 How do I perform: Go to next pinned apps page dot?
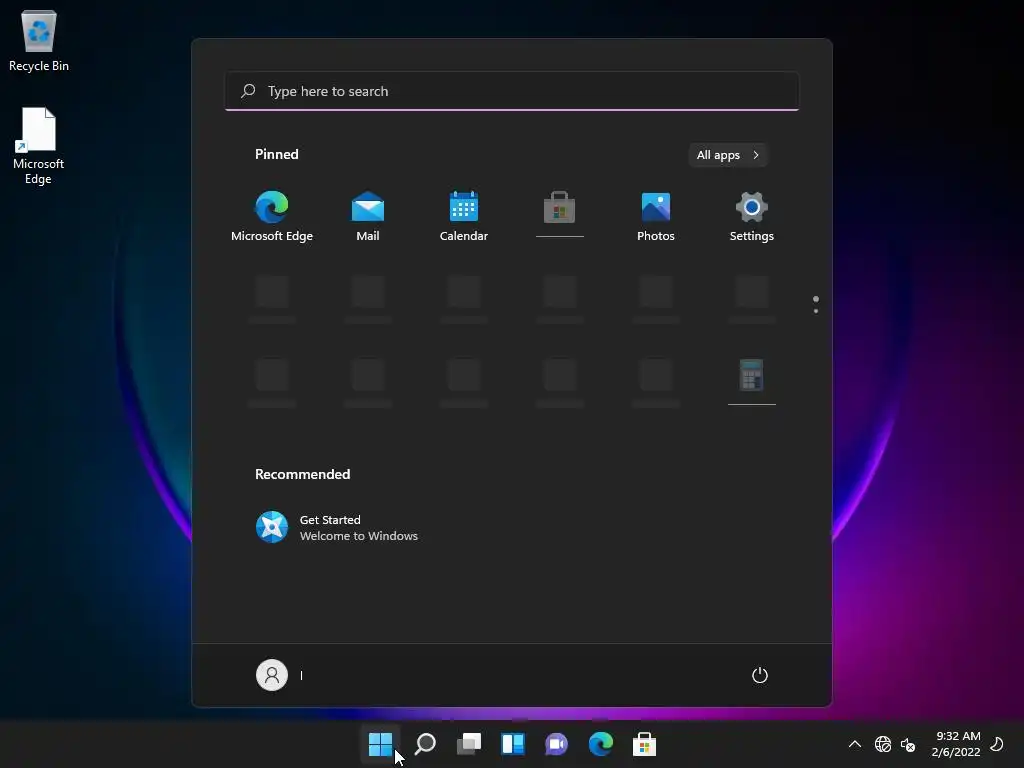816,311
